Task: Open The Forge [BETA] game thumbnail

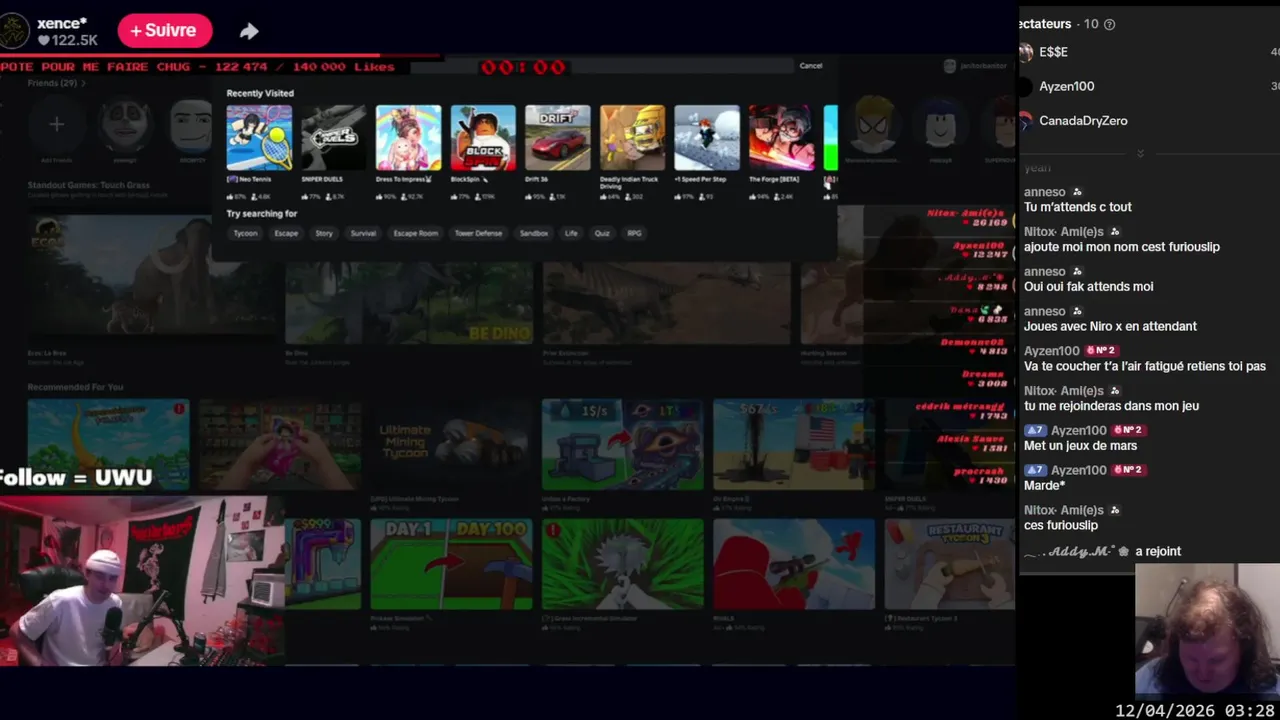Action: tap(781, 138)
